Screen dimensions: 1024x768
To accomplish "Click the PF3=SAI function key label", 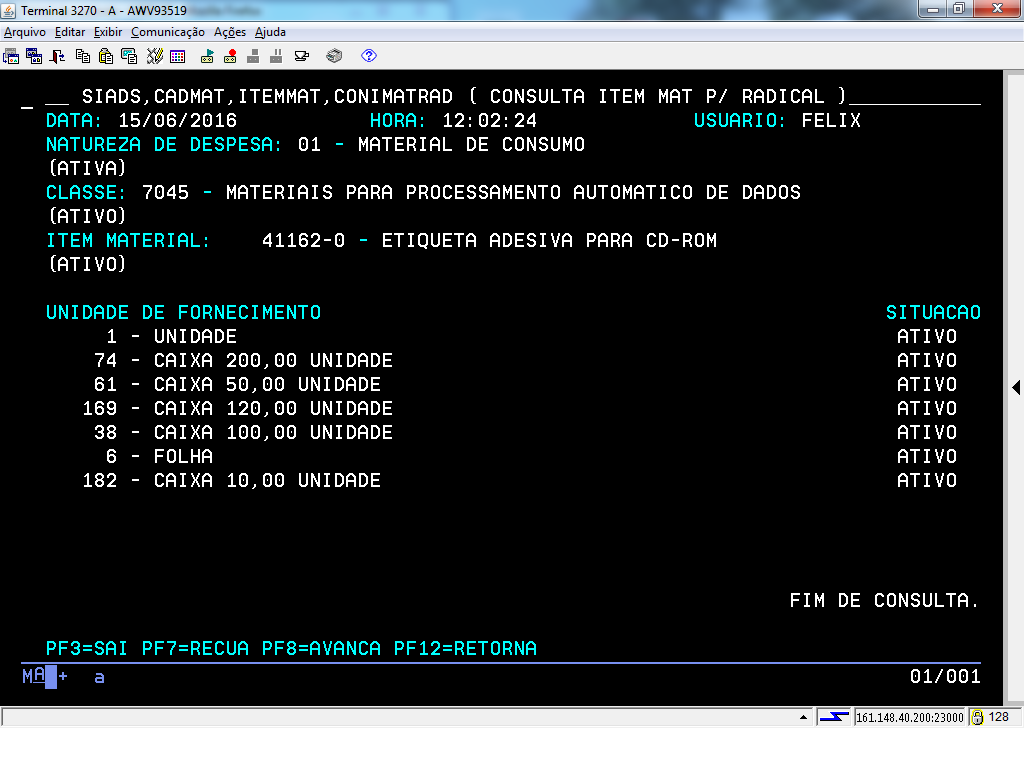I will pyautogui.click(x=86, y=648).
